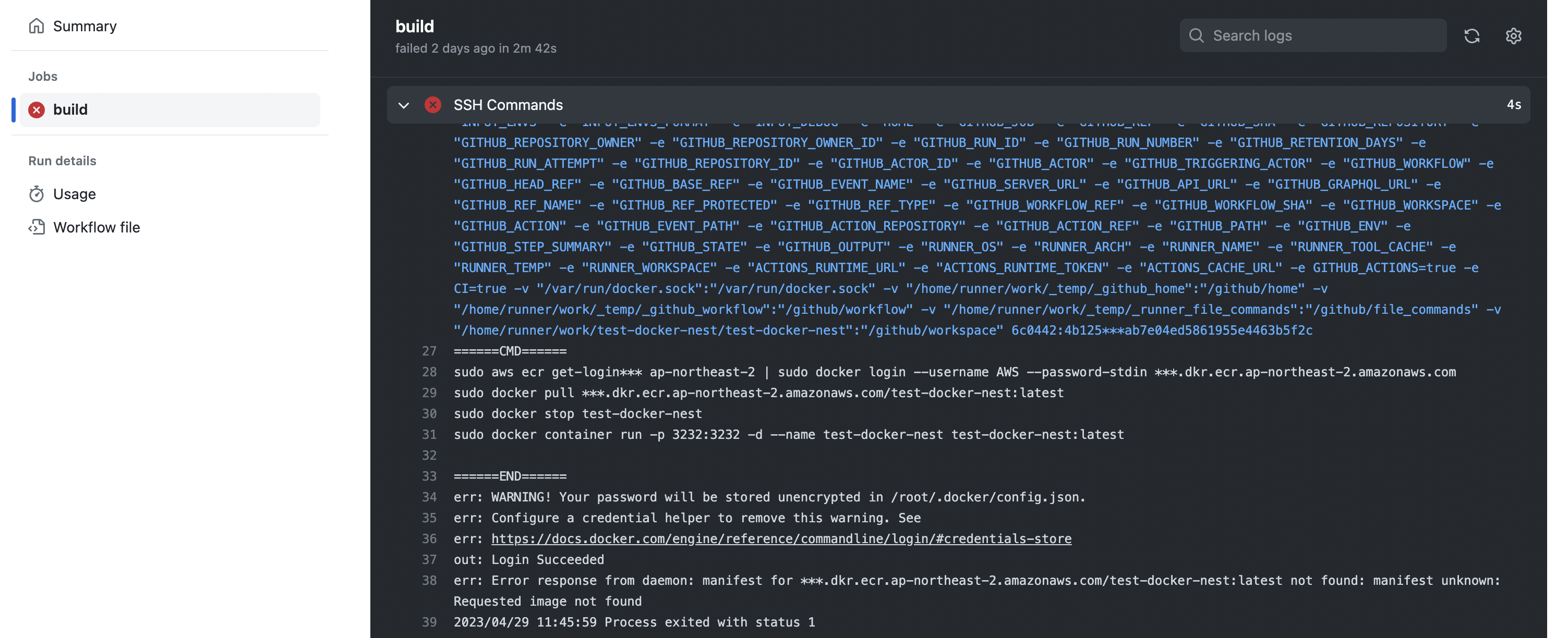Click the red failed icon beside build job

point(37,109)
